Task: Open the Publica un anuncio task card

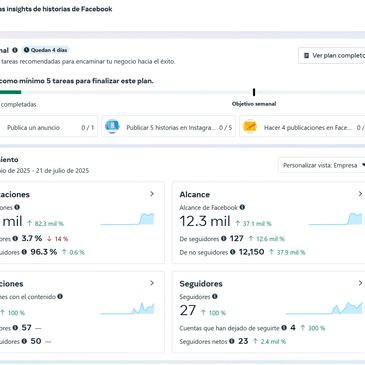Action: [x=48, y=126]
